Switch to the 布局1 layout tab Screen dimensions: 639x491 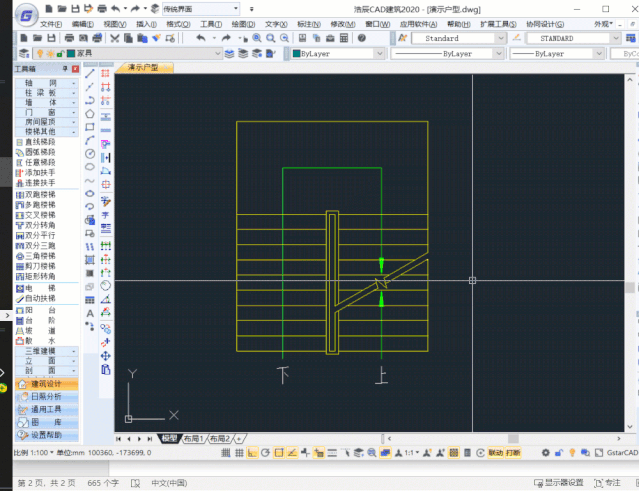click(193, 439)
